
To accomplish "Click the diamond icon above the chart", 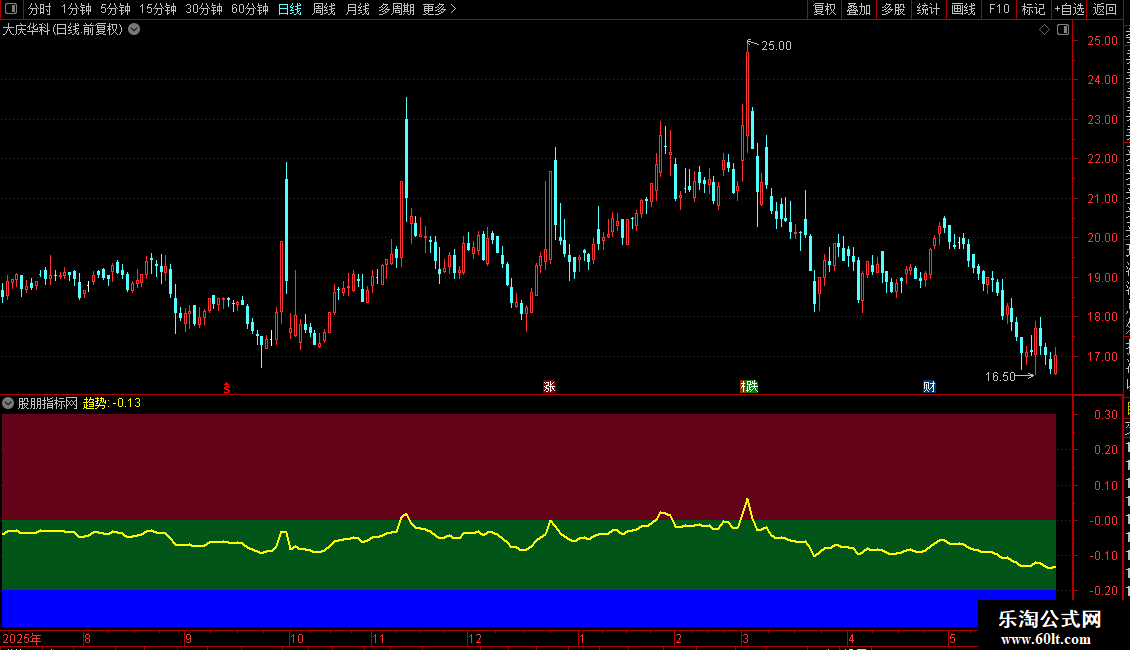I will (x=1044, y=30).
